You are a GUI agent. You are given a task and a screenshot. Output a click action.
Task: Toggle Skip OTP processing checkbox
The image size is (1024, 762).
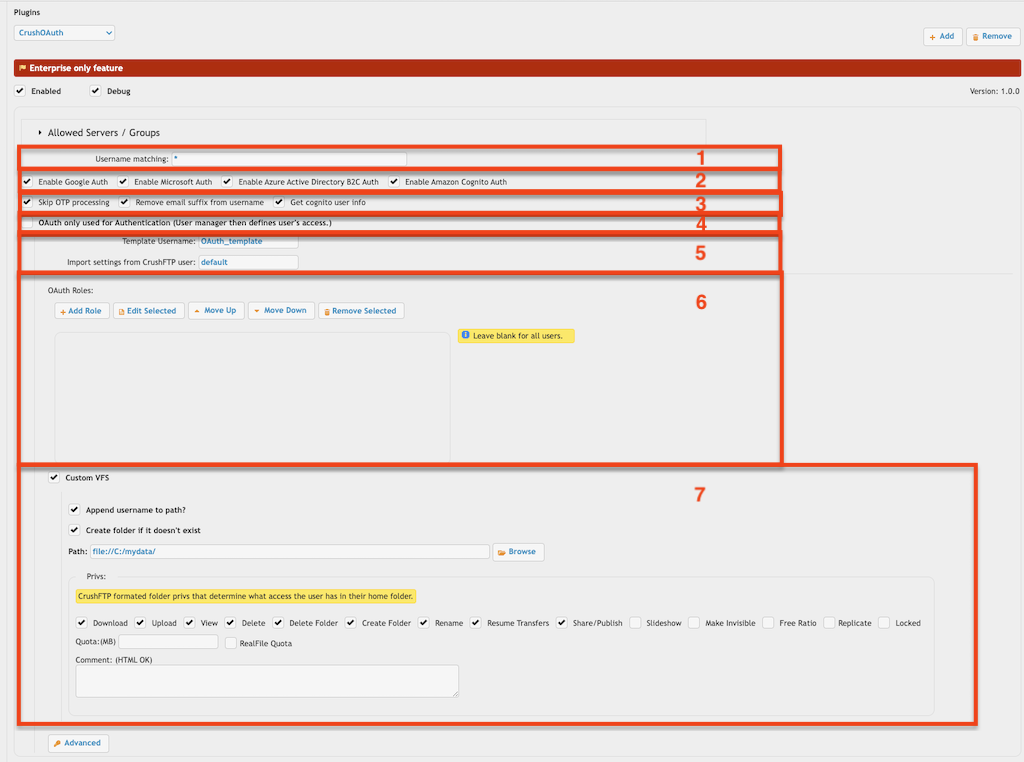[x=27, y=202]
